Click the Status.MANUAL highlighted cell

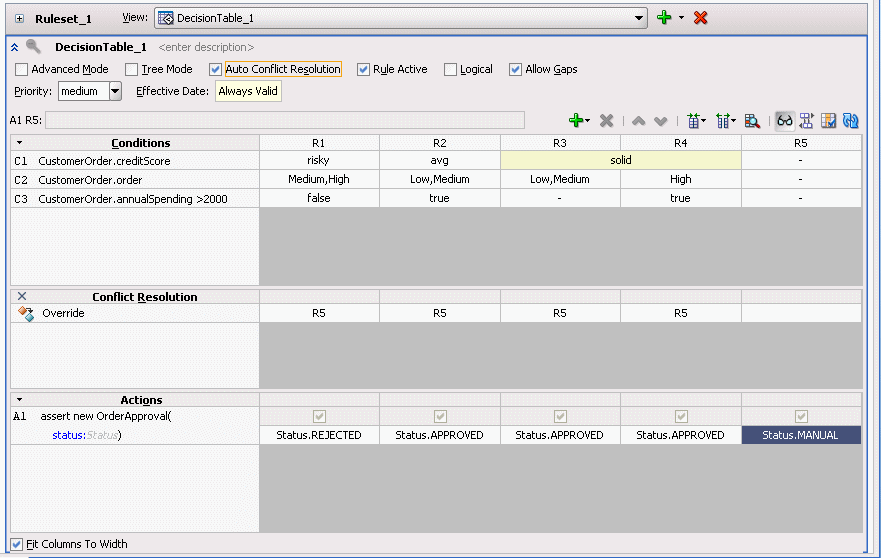point(801,435)
